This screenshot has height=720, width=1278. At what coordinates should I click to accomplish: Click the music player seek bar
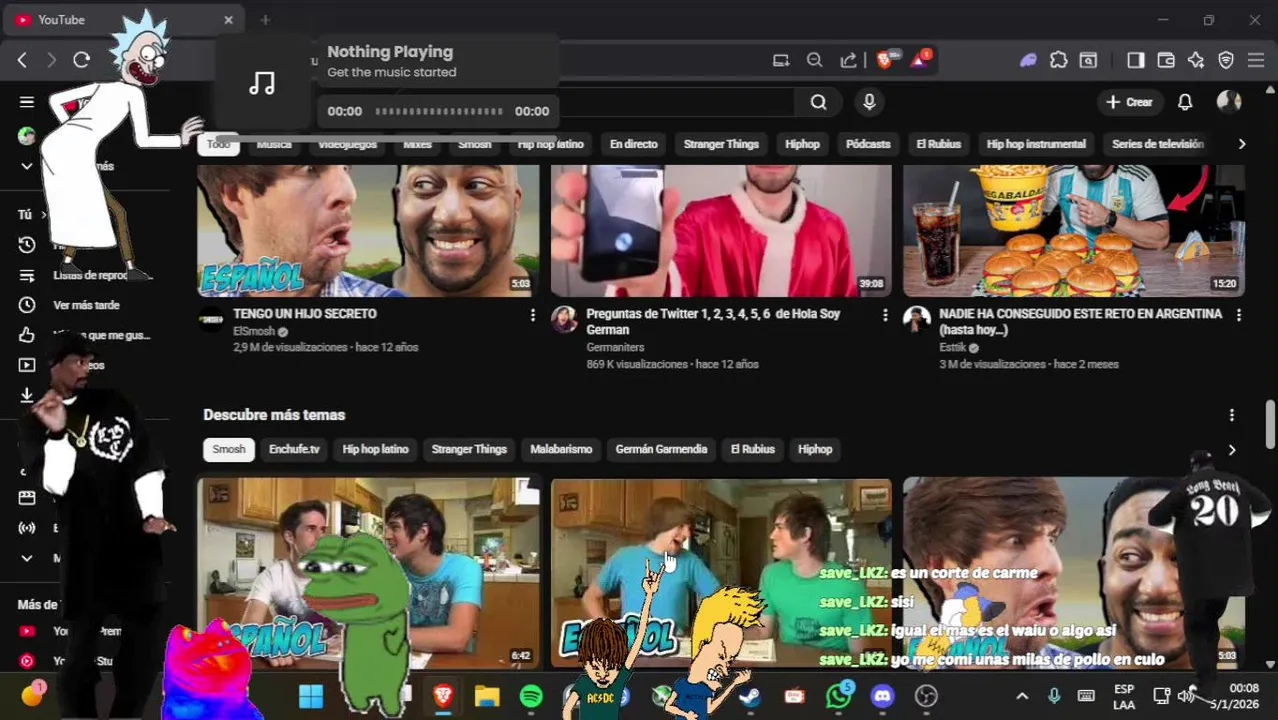[439, 111]
